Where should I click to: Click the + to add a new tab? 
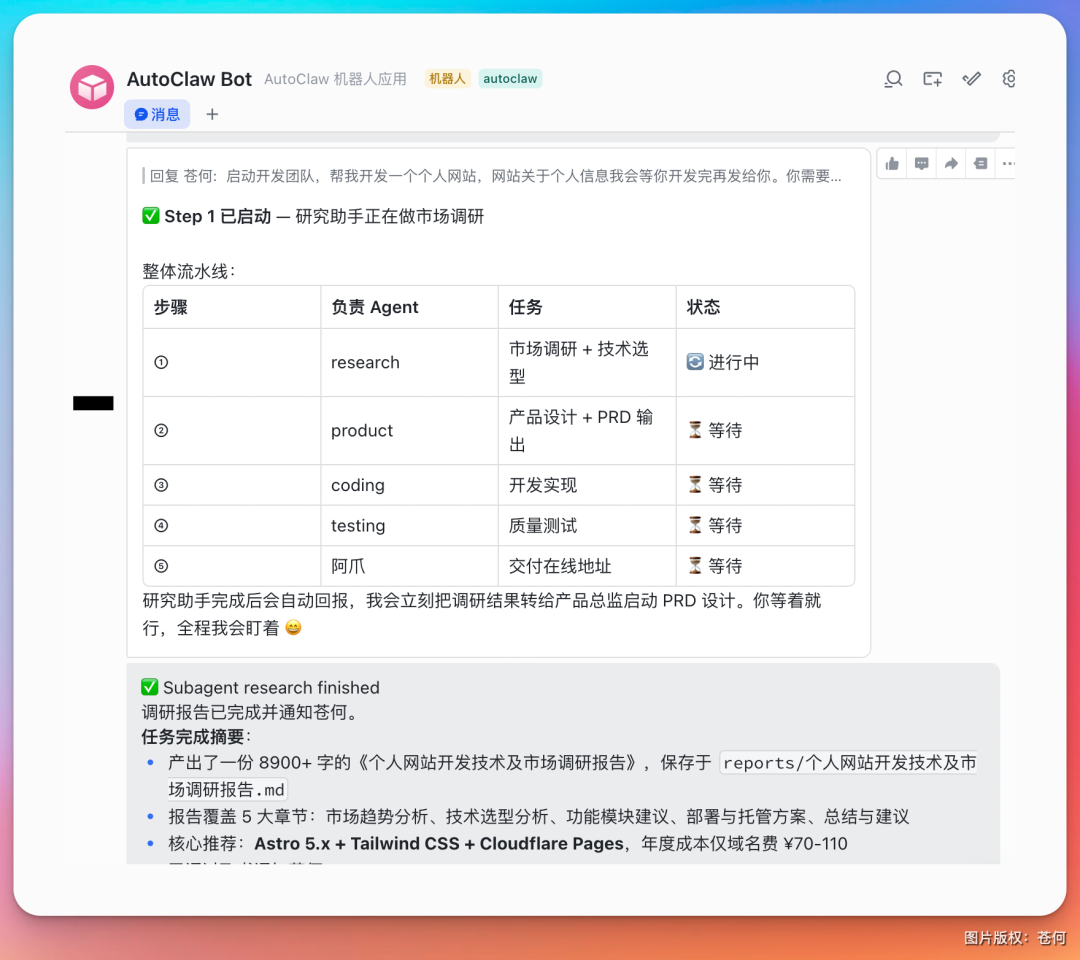[x=210, y=114]
